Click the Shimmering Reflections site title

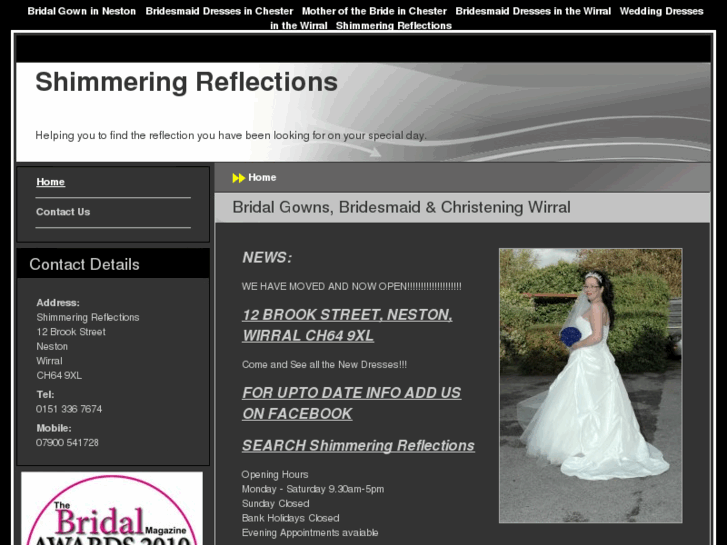coord(186,82)
